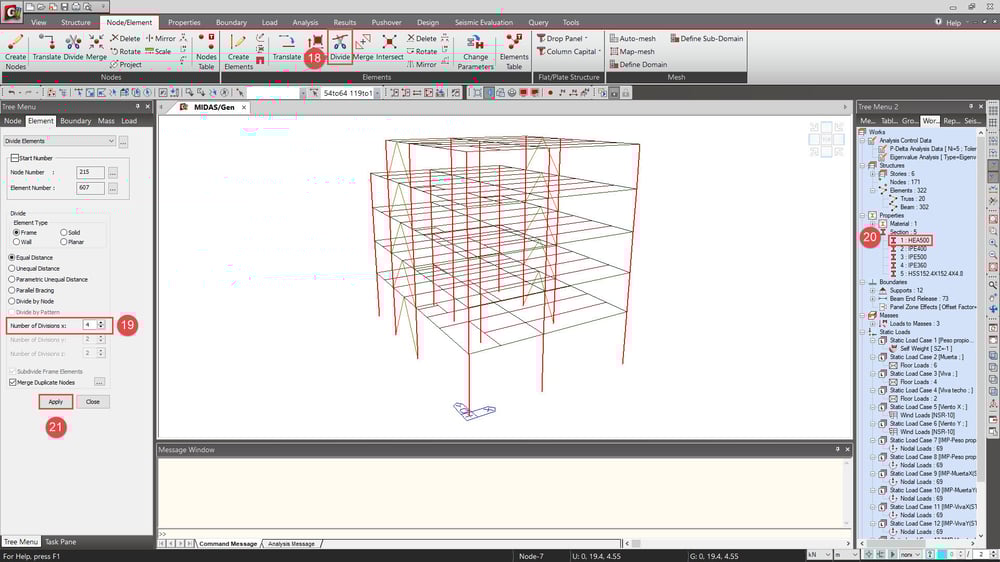The width and height of the screenshot is (1000, 562).
Task: Click Rotate in the Nodes group
Action: 125,51
